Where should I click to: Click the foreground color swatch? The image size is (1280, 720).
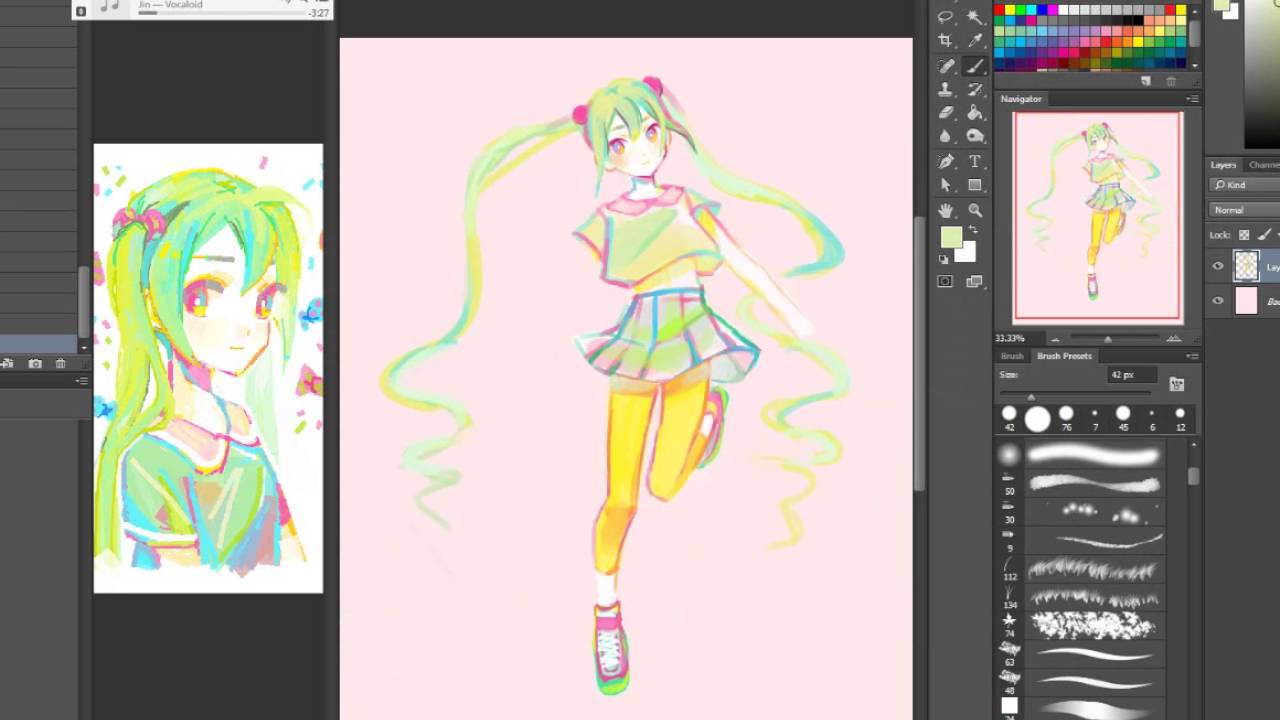click(x=950, y=237)
